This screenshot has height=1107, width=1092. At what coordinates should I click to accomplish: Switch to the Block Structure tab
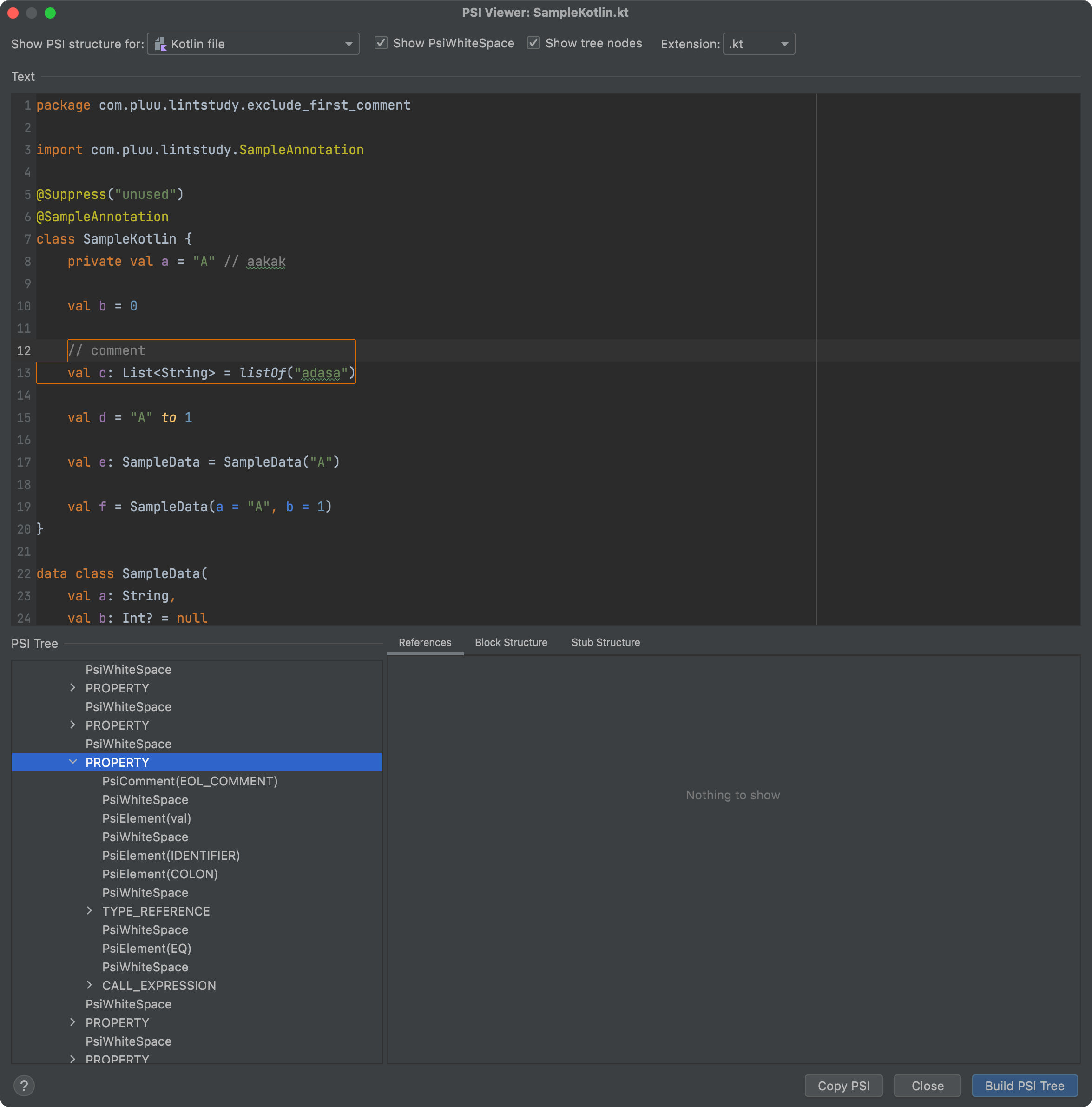pos(511,642)
